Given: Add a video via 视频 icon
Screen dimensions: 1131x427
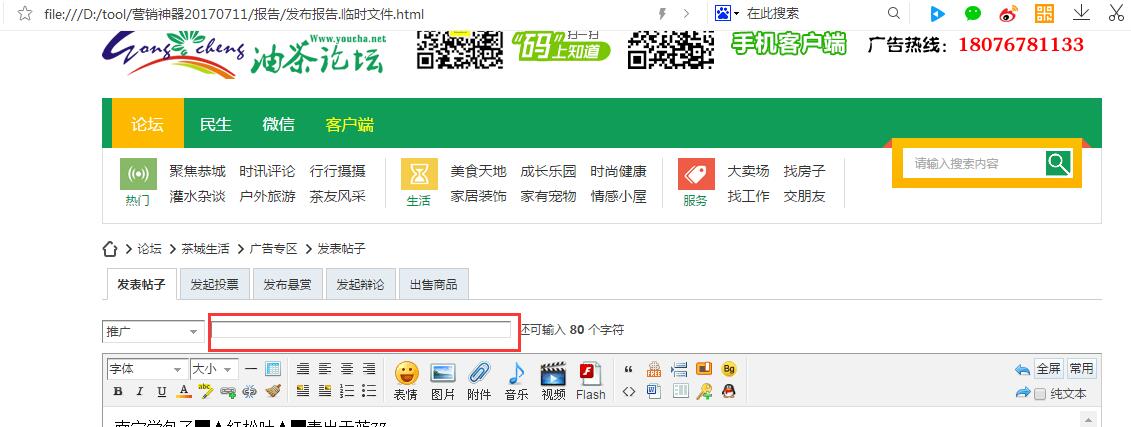Looking at the screenshot, I should (x=553, y=380).
